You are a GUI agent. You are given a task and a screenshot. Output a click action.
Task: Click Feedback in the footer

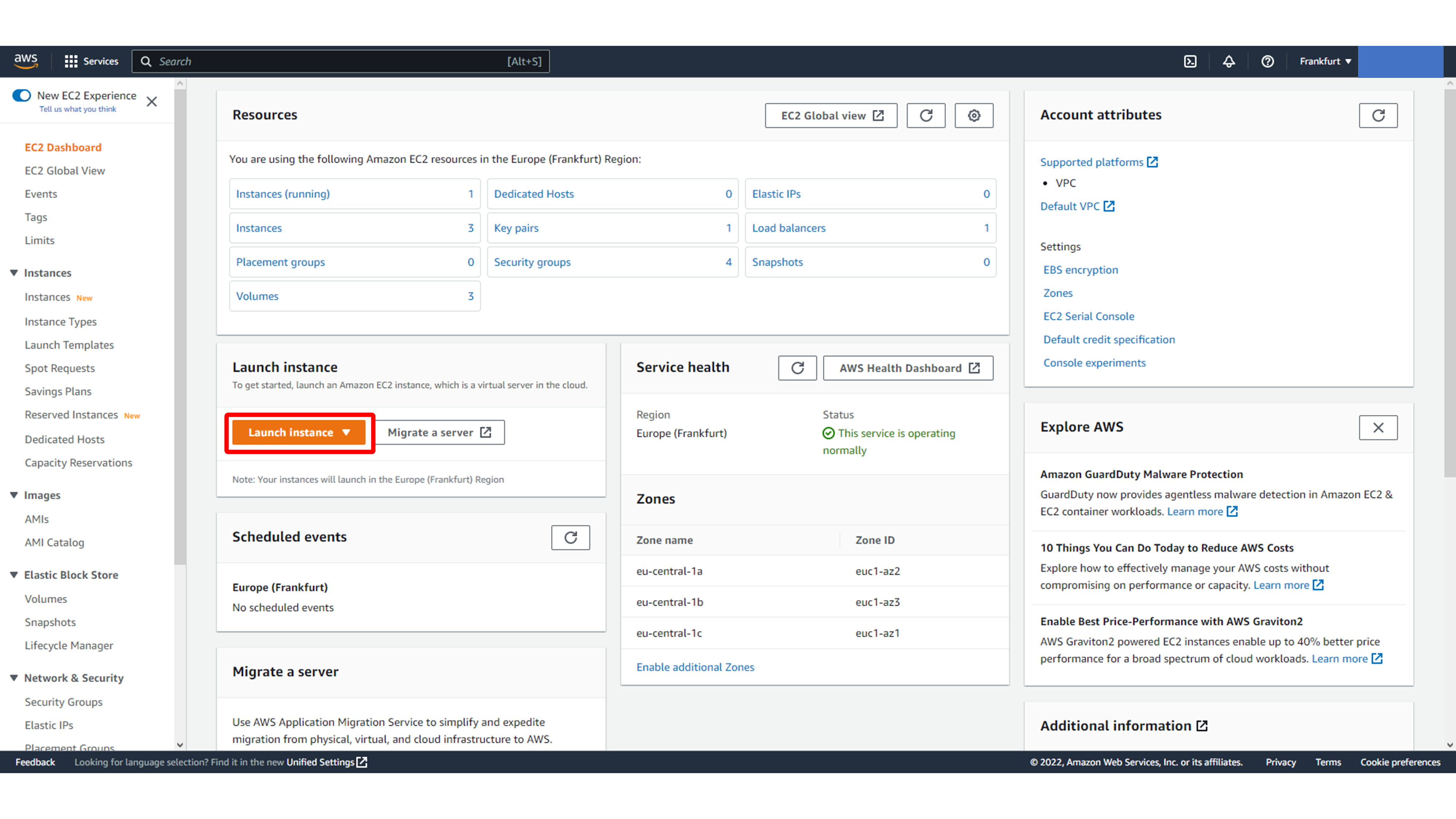pos(35,763)
